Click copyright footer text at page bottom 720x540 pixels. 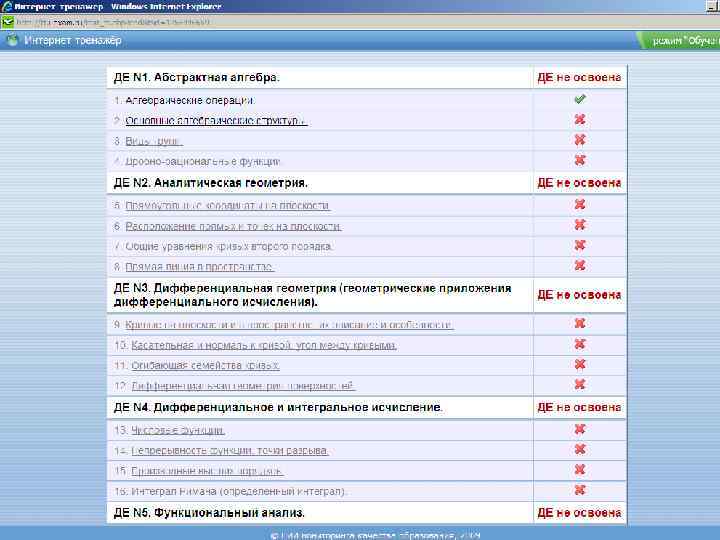pos(375,535)
